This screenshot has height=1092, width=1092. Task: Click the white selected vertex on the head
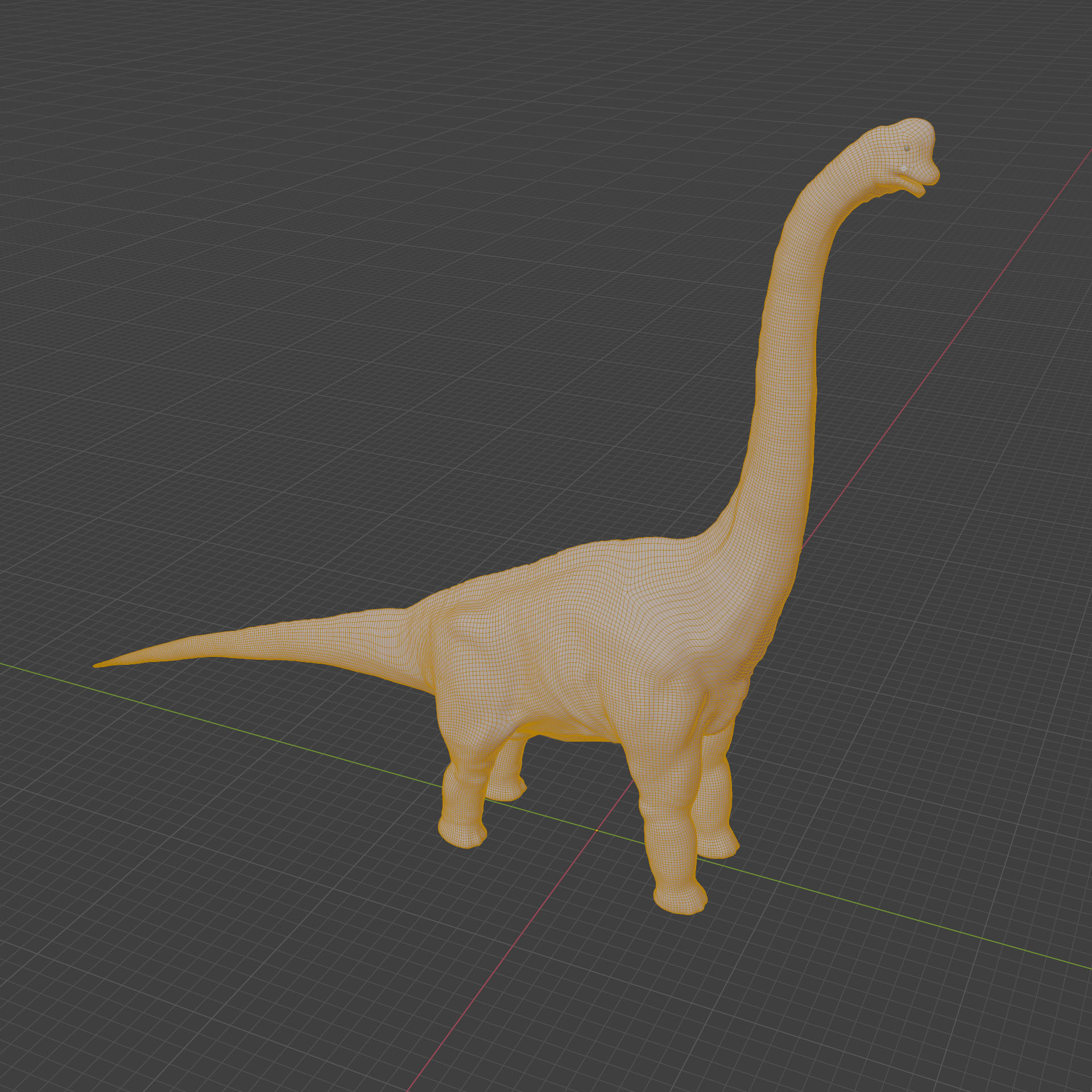[904, 169]
